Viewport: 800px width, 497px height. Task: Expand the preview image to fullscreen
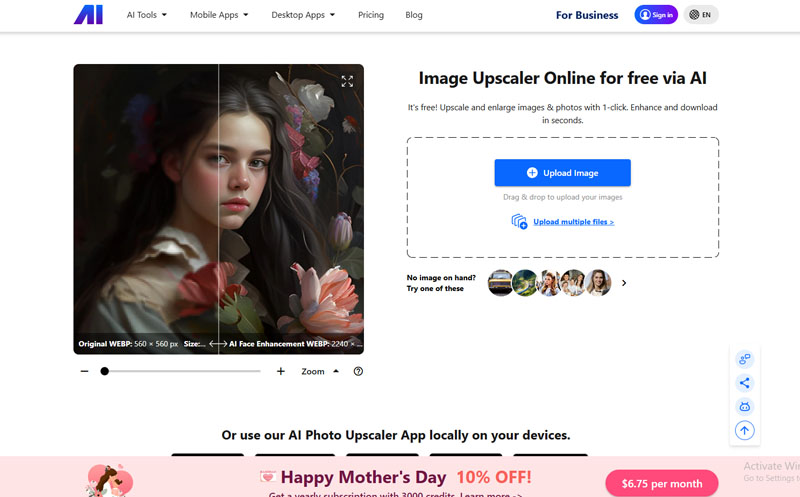coord(347,81)
